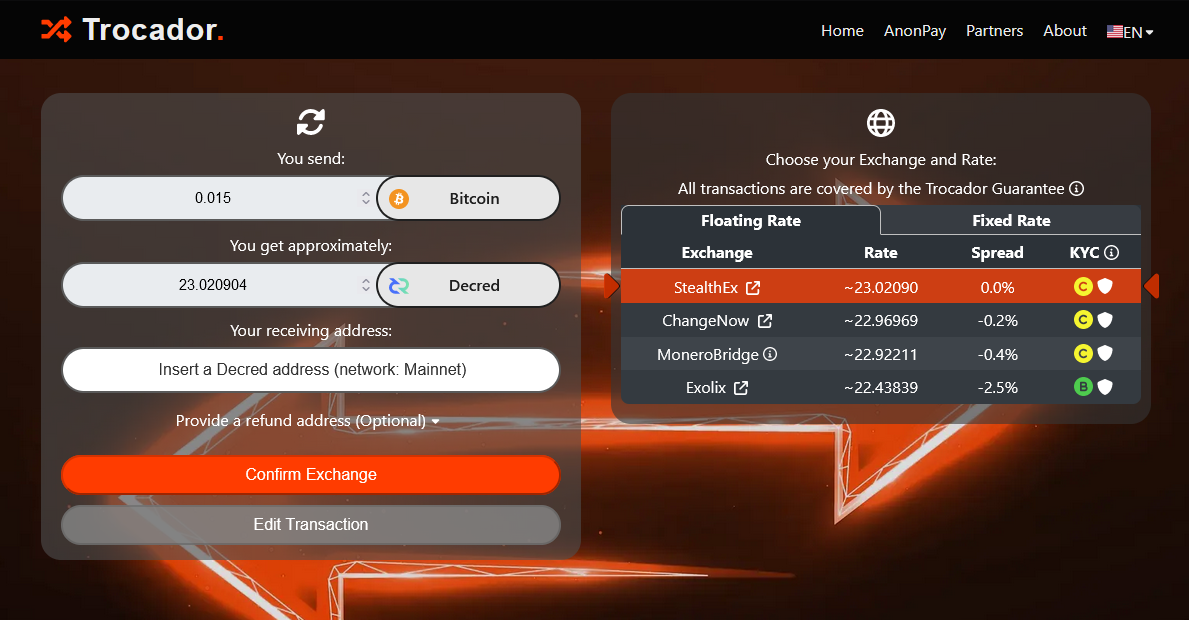Click the swap currencies refresh icon

coord(311,122)
